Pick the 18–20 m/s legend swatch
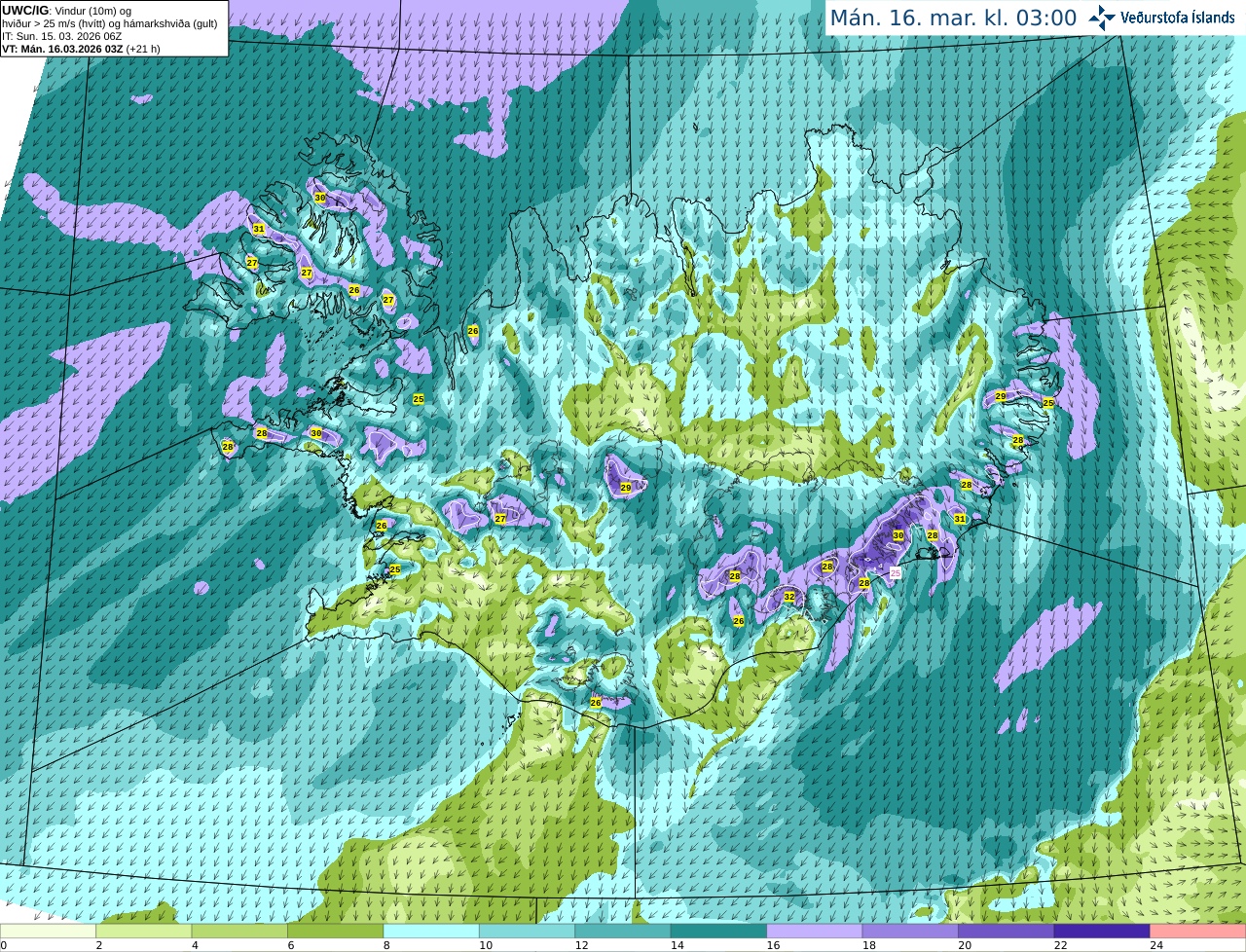This screenshot has width=1246, height=952. (x=910, y=931)
